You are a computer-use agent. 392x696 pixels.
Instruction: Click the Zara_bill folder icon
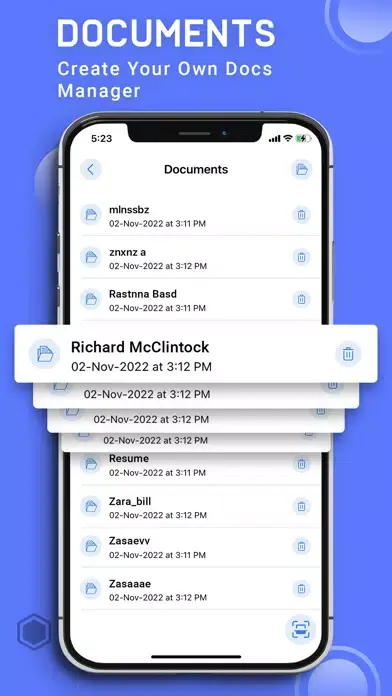coord(91,506)
